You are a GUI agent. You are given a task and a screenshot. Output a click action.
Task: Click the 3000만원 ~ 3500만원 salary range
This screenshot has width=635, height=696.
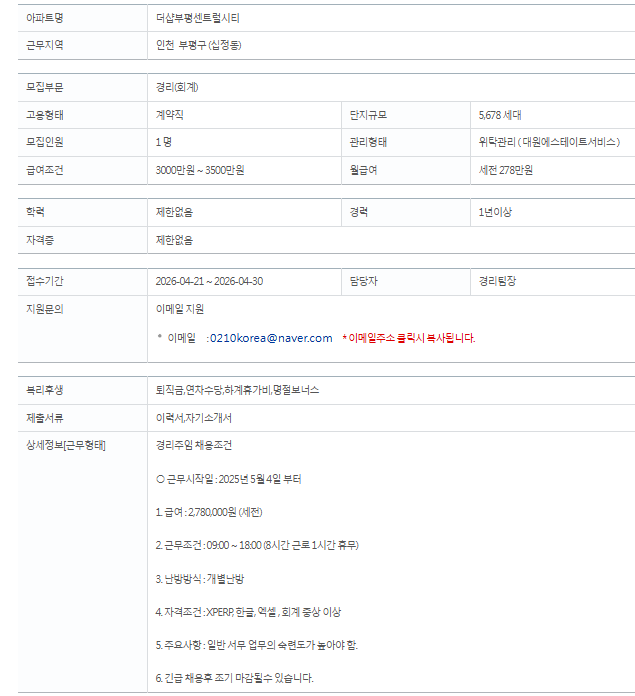coord(200,170)
